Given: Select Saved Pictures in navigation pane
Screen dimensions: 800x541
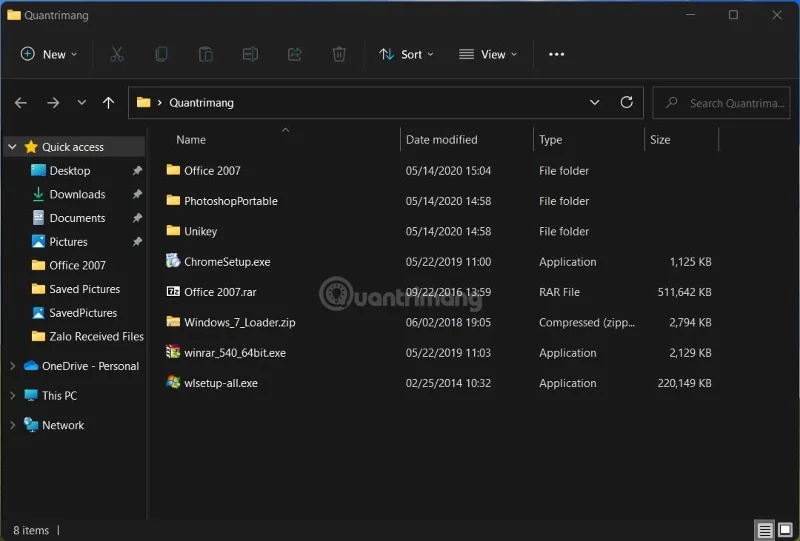Looking at the screenshot, I should (x=85, y=289).
